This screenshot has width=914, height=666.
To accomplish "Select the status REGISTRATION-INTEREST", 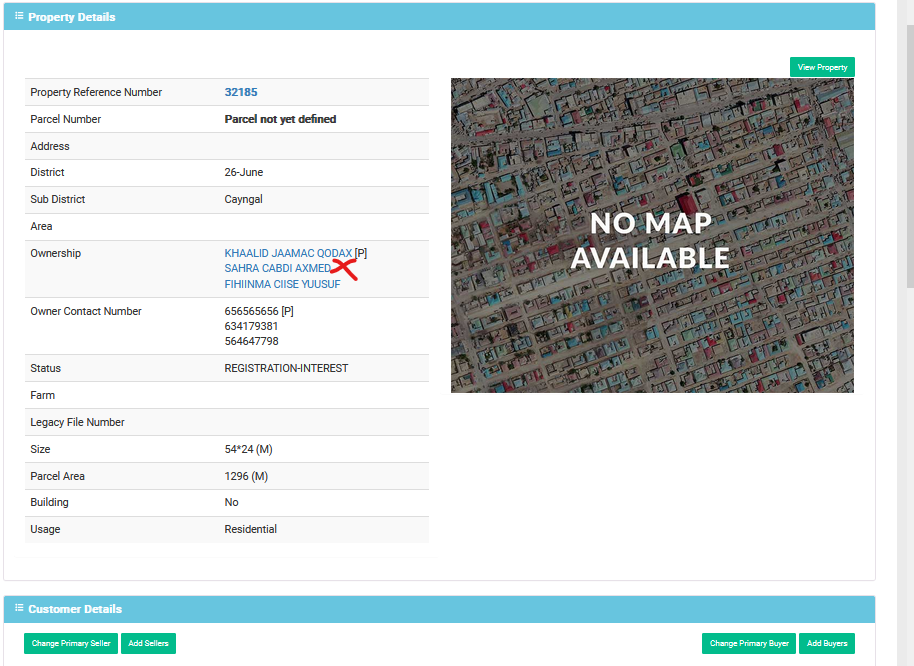I will 286,368.
